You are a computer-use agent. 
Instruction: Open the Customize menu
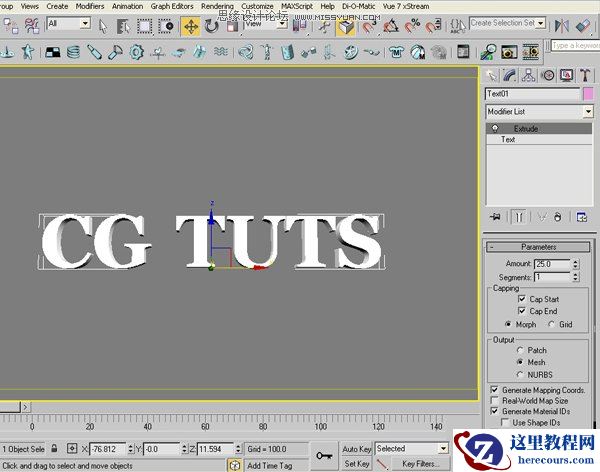(257, 6)
